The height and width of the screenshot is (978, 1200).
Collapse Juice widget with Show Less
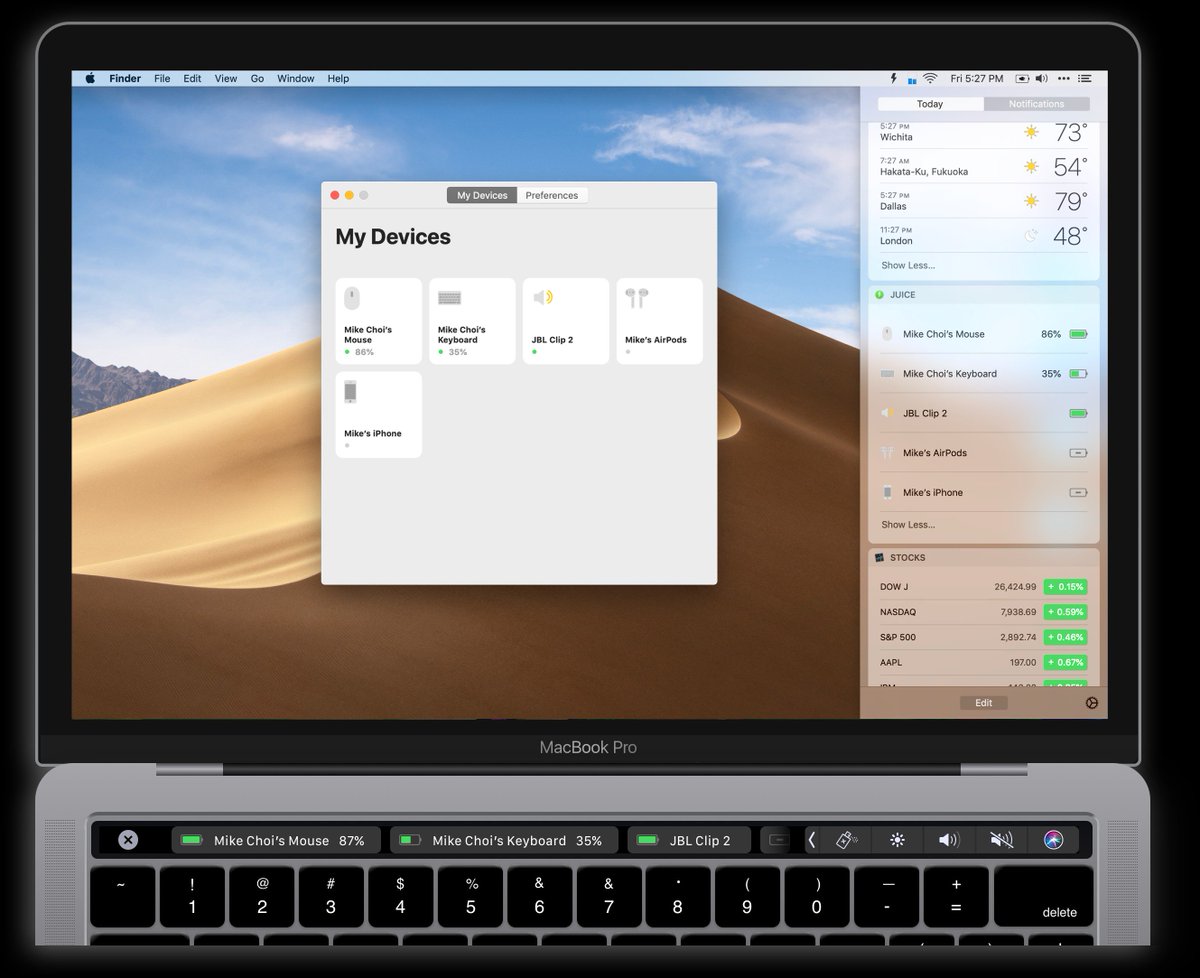pyautogui.click(x=908, y=524)
